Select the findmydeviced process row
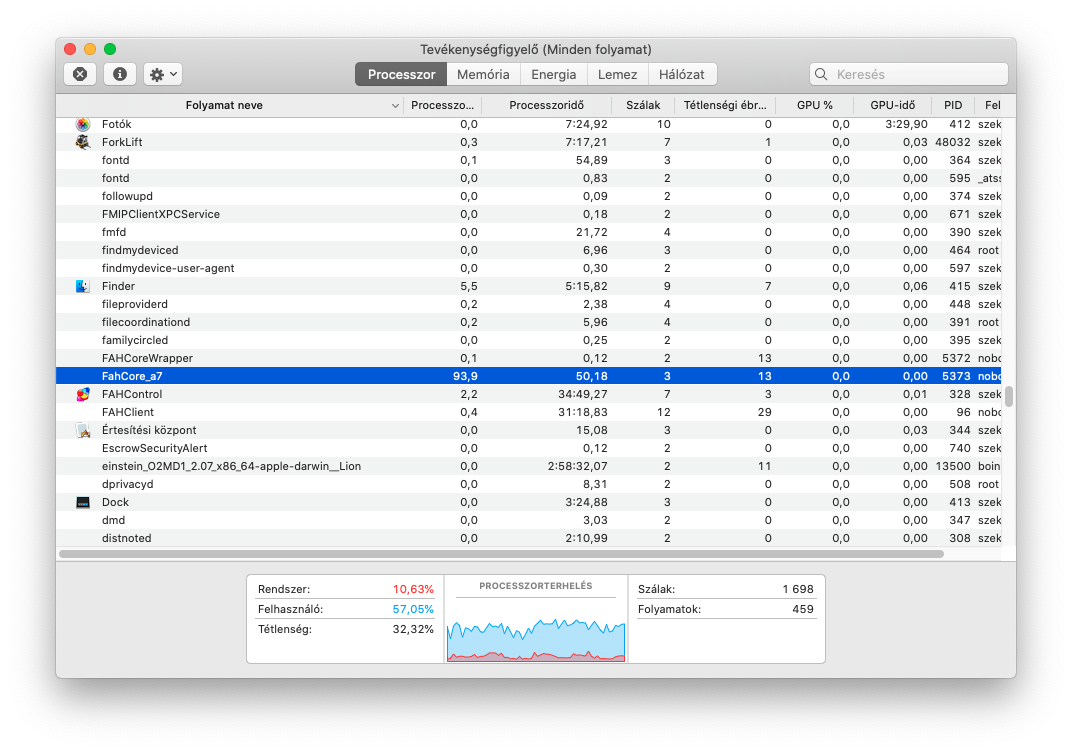 (x=528, y=250)
